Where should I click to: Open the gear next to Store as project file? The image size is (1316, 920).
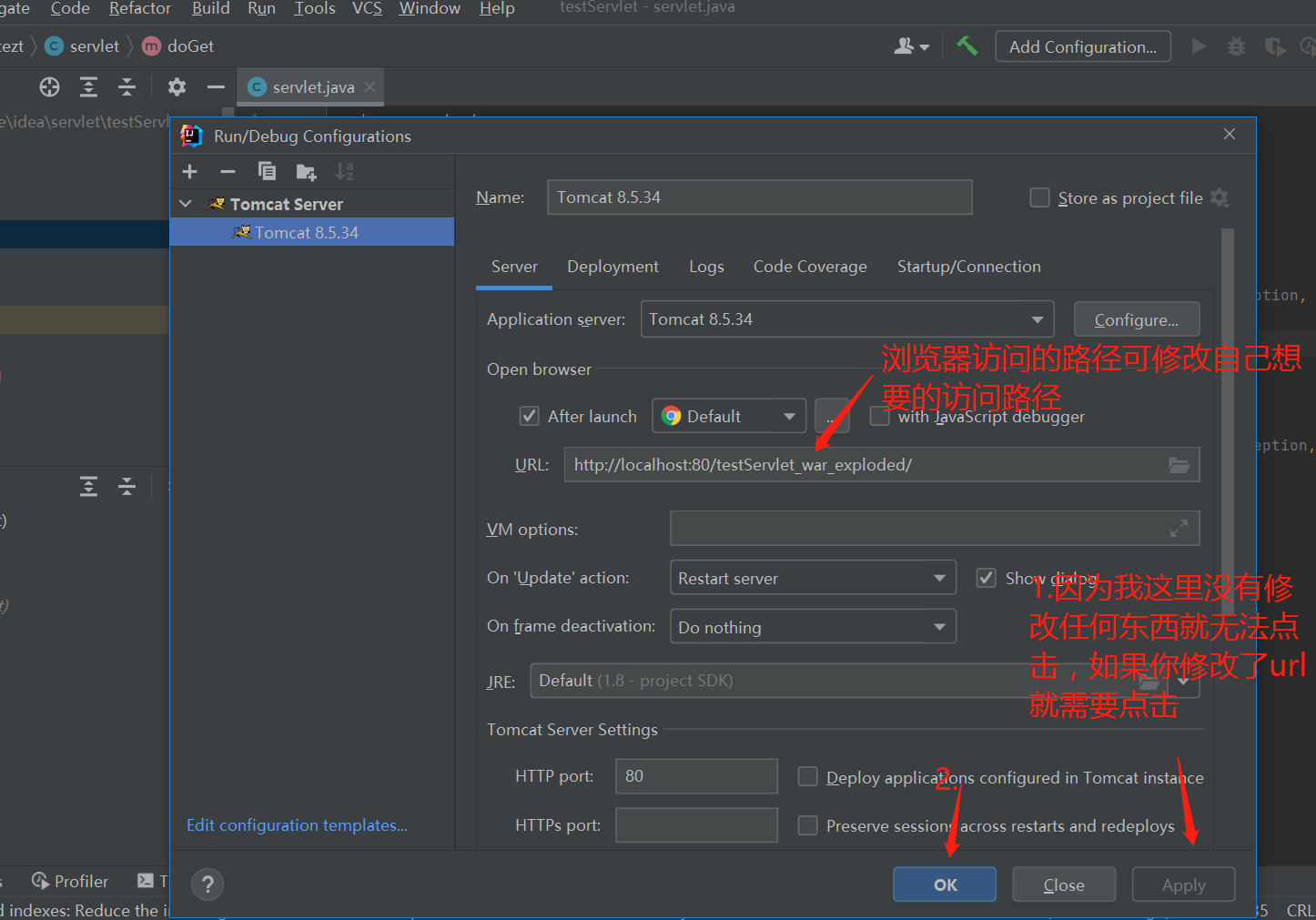tap(1220, 198)
